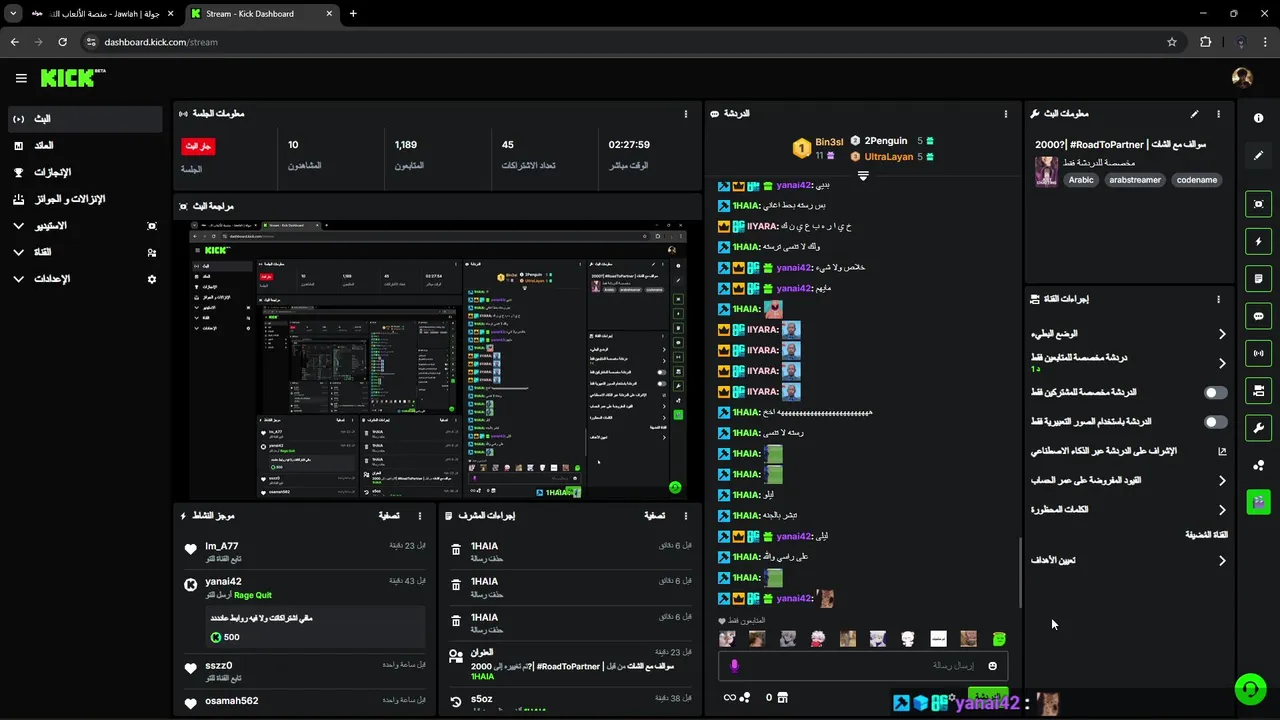Select الإنزالات و الجوائز in sidebar
Screen dimensions: 1280x720
coord(85,199)
